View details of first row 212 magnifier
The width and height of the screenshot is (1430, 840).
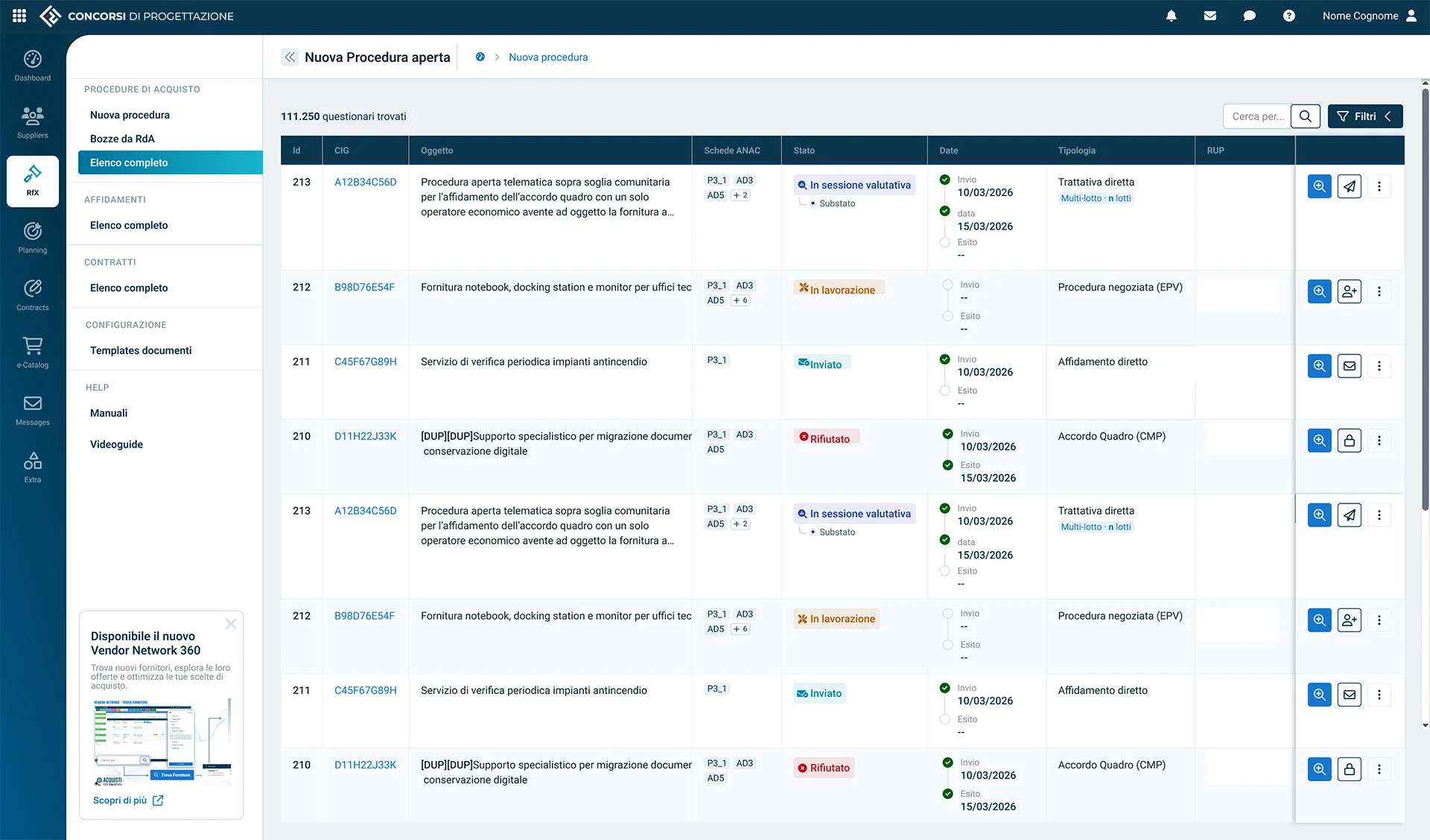pos(1319,291)
